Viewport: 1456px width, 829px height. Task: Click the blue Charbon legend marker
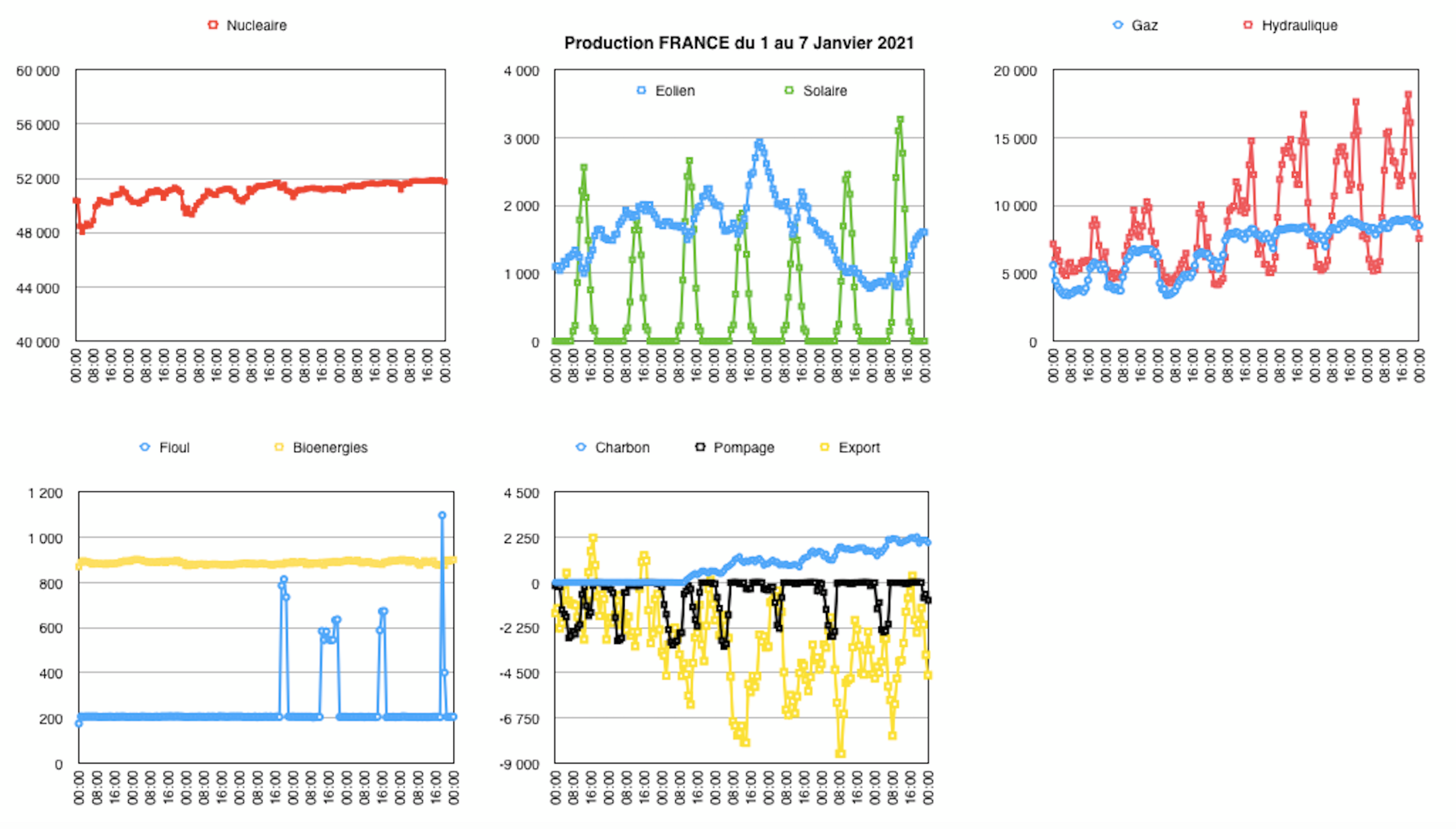(580, 448)
